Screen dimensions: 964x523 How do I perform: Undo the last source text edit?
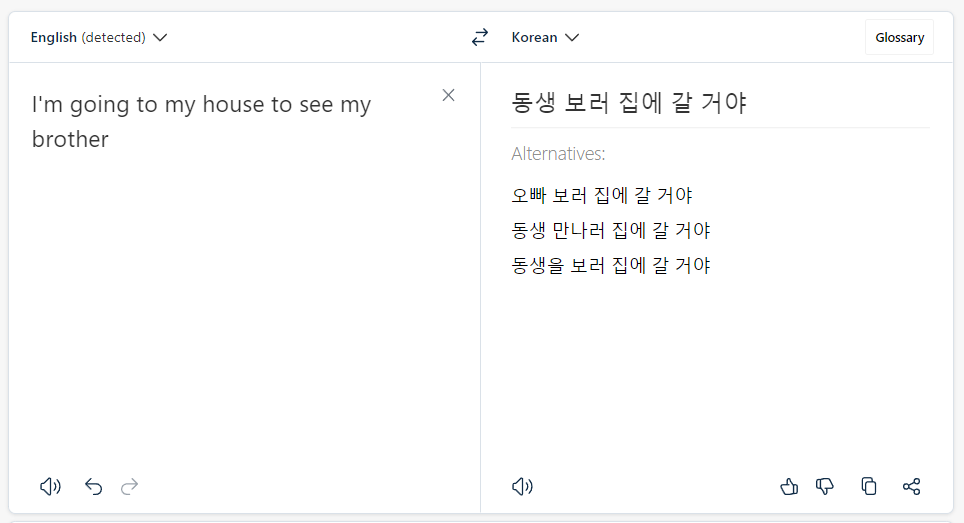pyautogui.click(x=93, y=487)
